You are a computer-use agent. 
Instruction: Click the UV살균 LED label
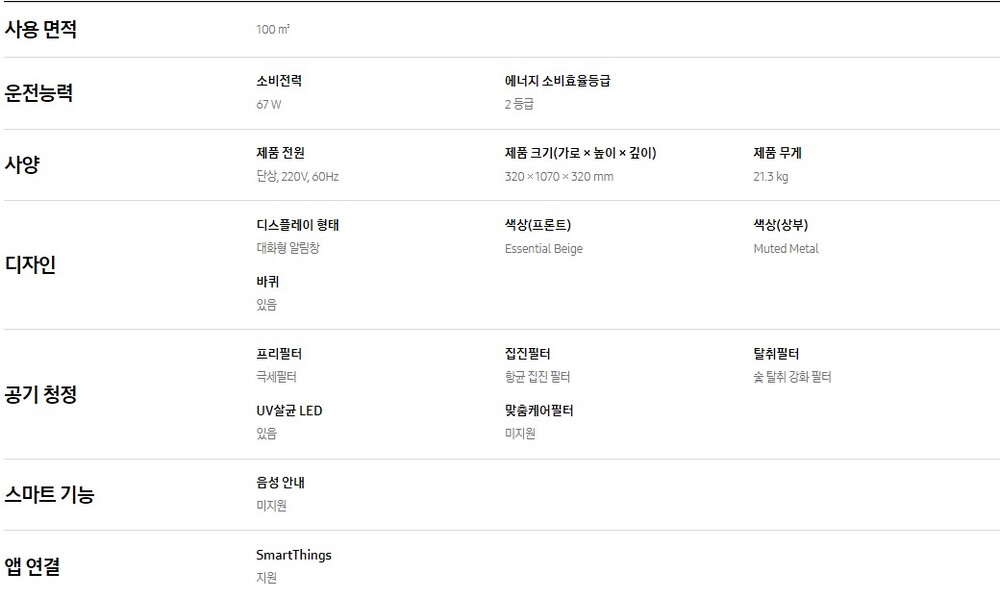pyautogui.click(x=289, y=411)
